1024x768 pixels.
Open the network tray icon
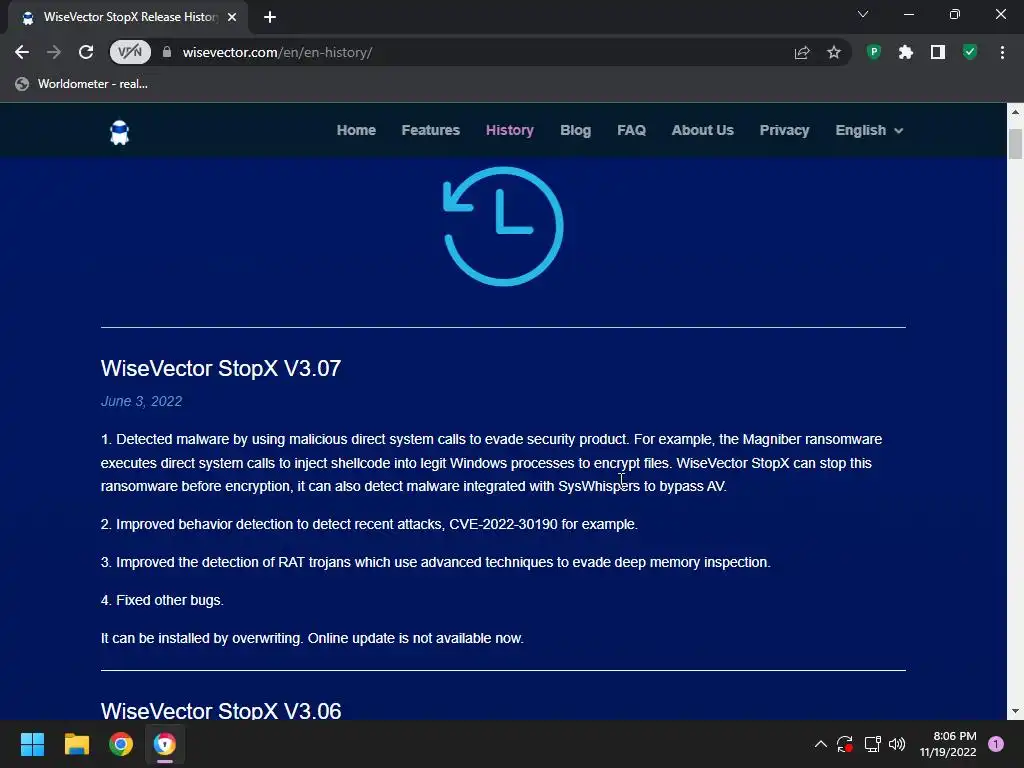872,744
